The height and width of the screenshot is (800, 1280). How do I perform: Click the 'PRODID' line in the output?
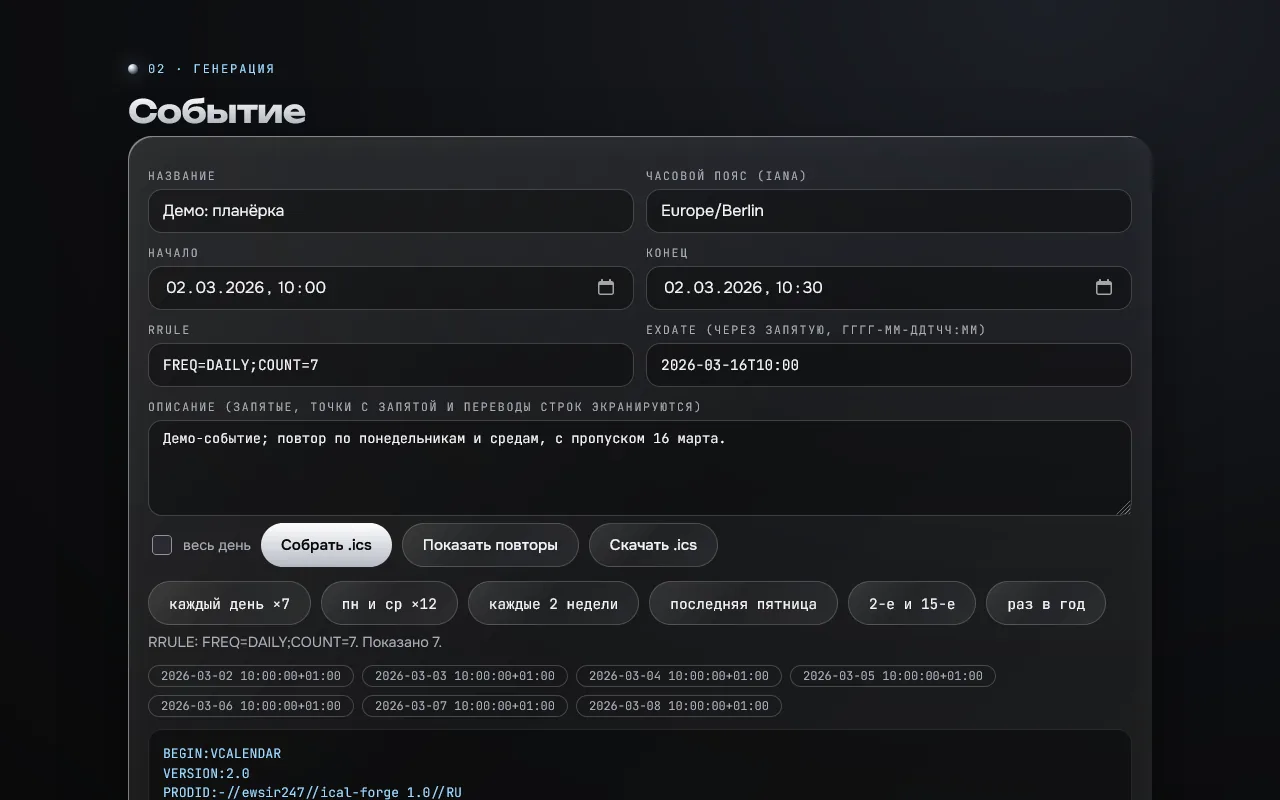pyautogui.click(x=312, y=793)
